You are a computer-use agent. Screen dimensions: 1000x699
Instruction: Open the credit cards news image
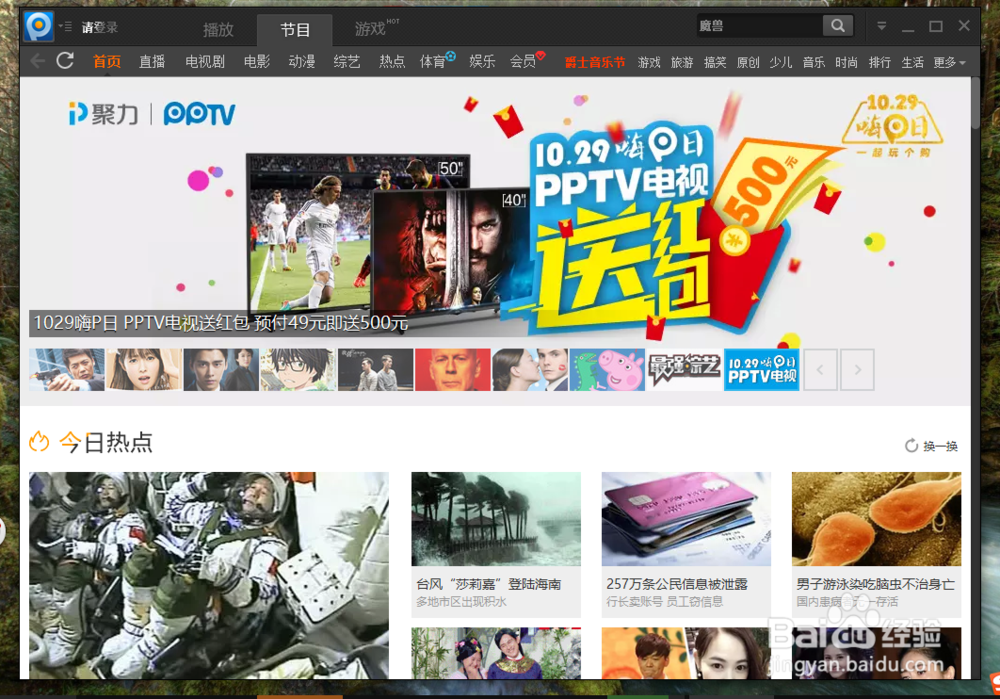tap(686, 519)
